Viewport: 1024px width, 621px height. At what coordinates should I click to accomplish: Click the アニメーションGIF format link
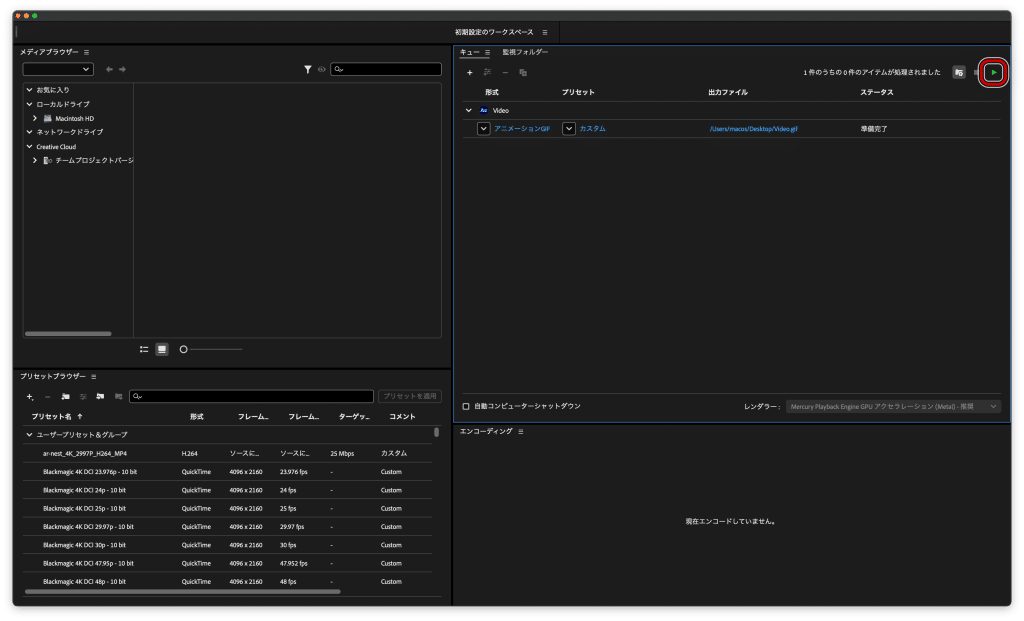coord(521,129)
